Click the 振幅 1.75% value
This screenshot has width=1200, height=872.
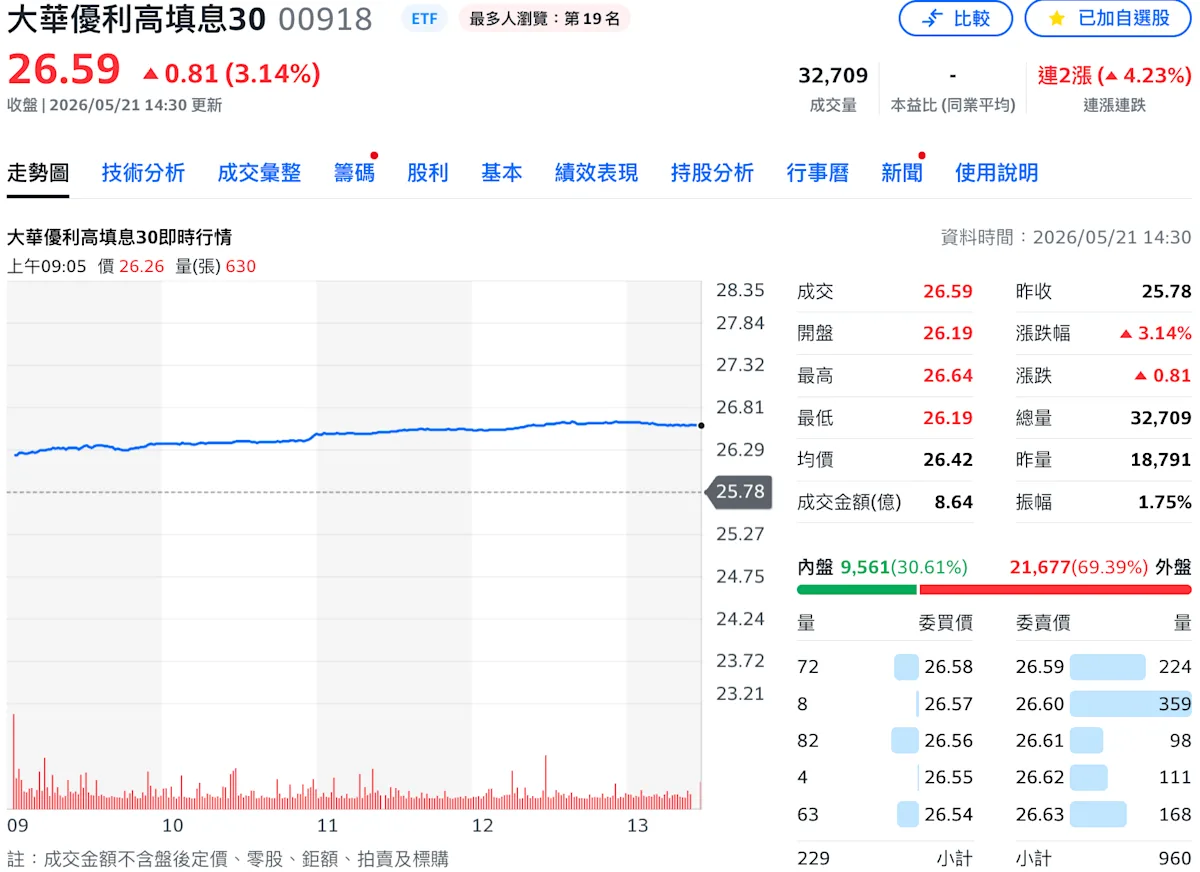[1165, 502]
